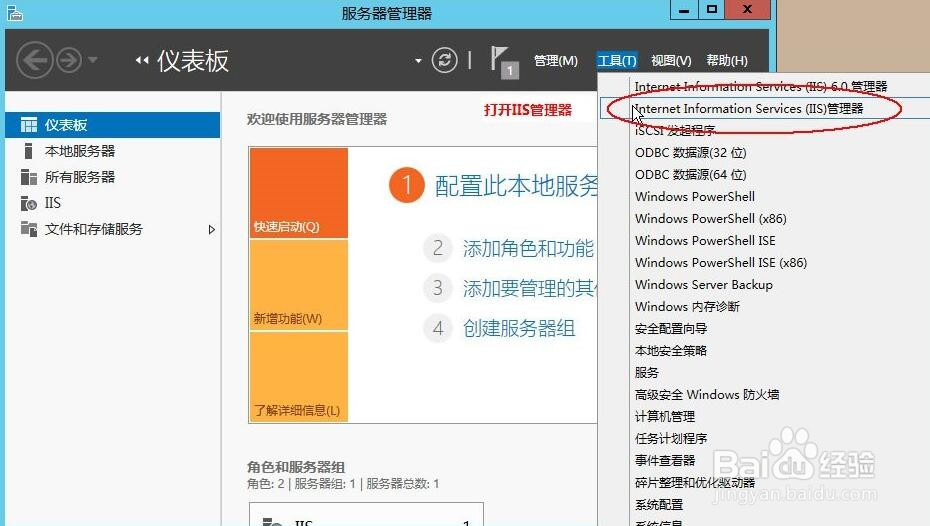Click the 仪表板 sidebar icon
This screenshot has width=930, height=526.
point(28,125)
